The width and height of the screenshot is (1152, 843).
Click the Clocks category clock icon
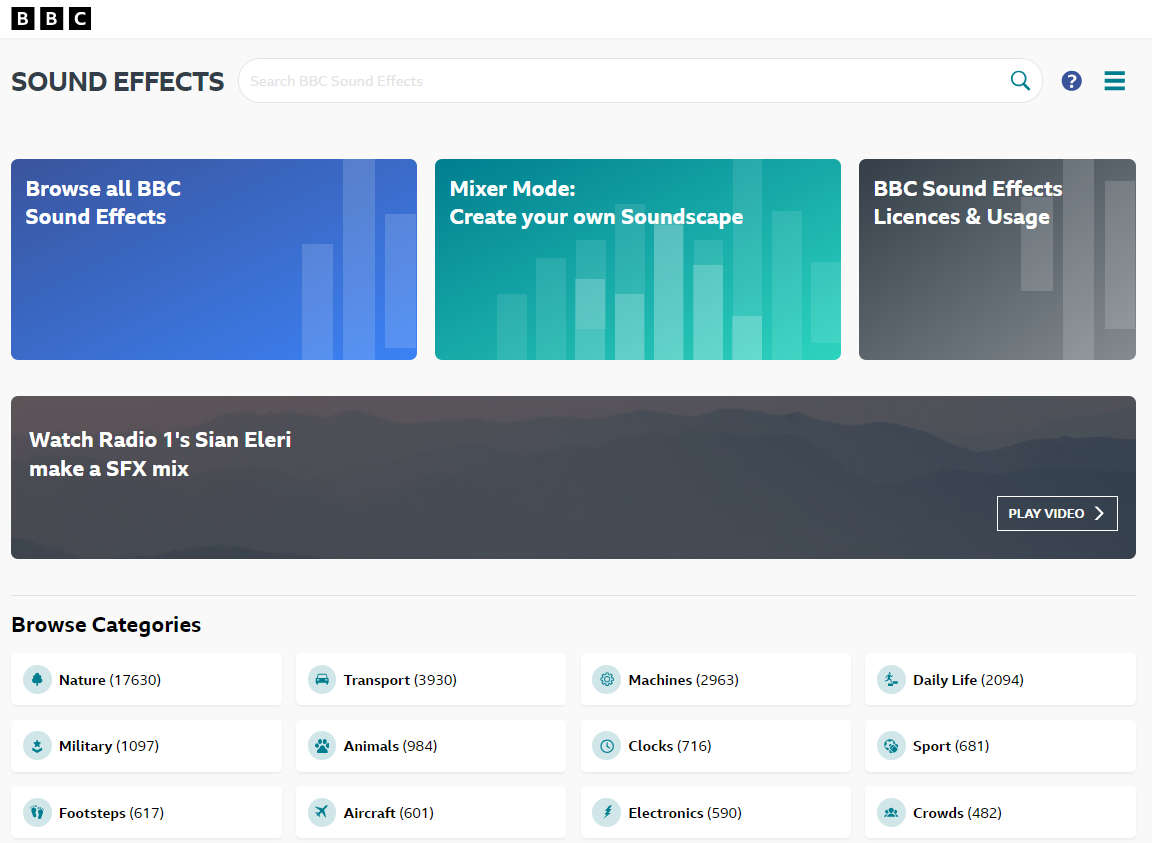pyautogui.click(x=606, y=746)
